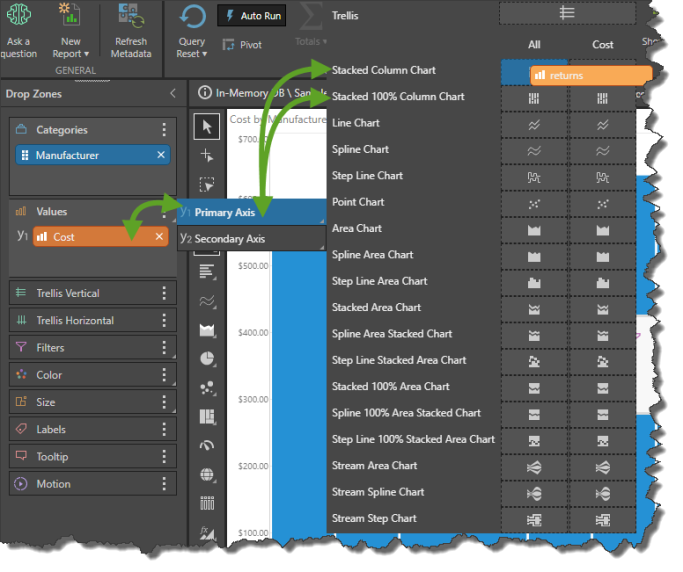Screen dimensions: 683x572
Task: Click the Refresh Metadata icon
Action: [130, 17]
